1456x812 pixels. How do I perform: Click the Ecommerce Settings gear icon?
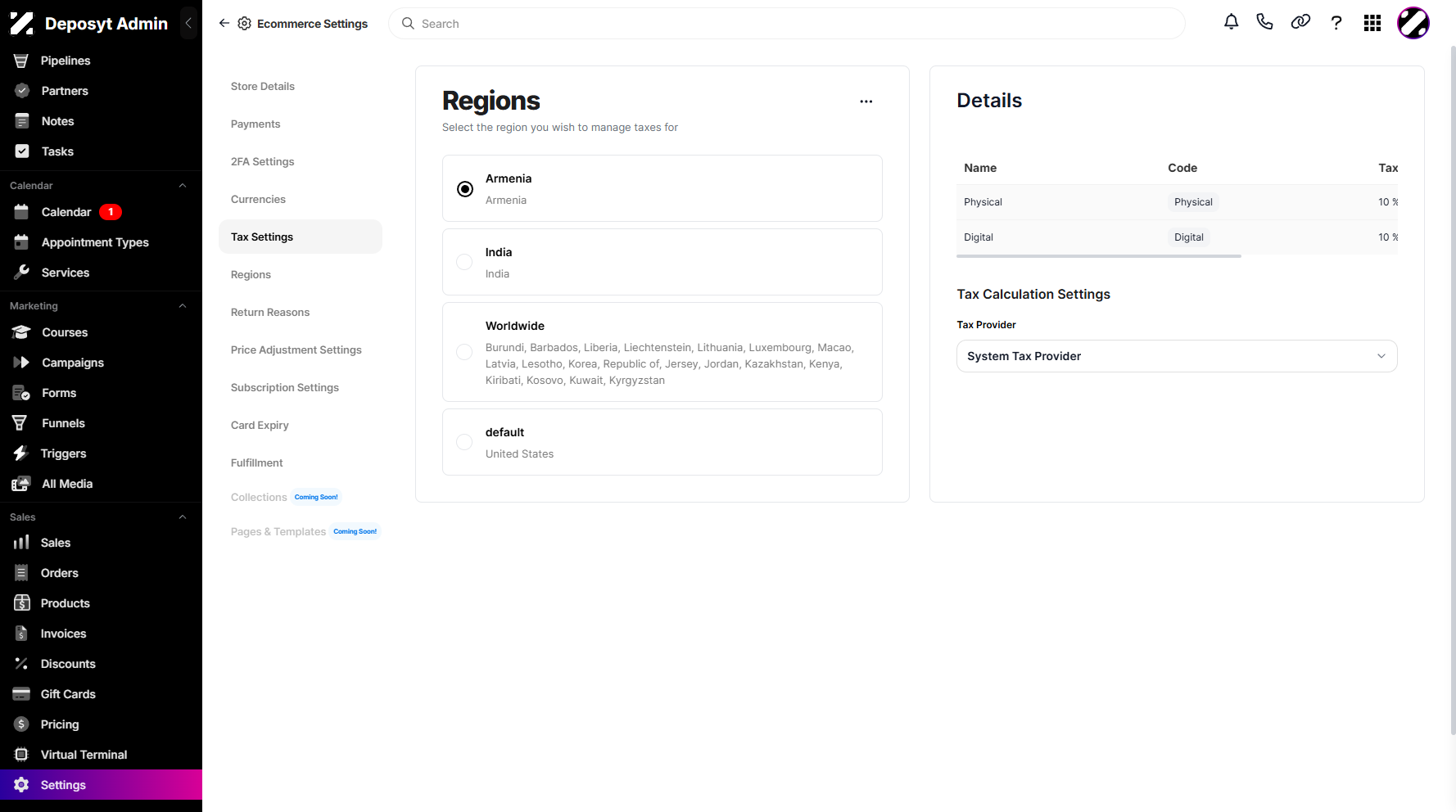(x=244, y=24)
